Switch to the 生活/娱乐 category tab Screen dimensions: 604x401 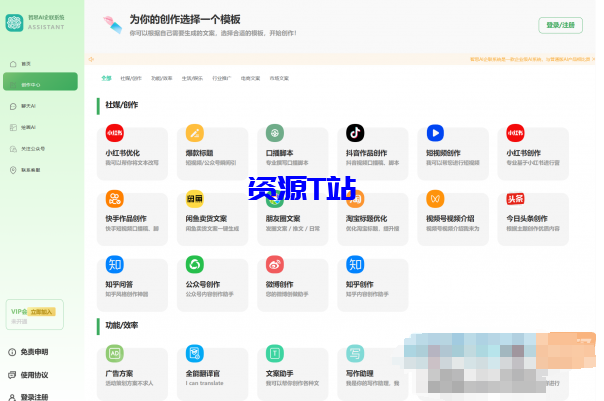192,78
